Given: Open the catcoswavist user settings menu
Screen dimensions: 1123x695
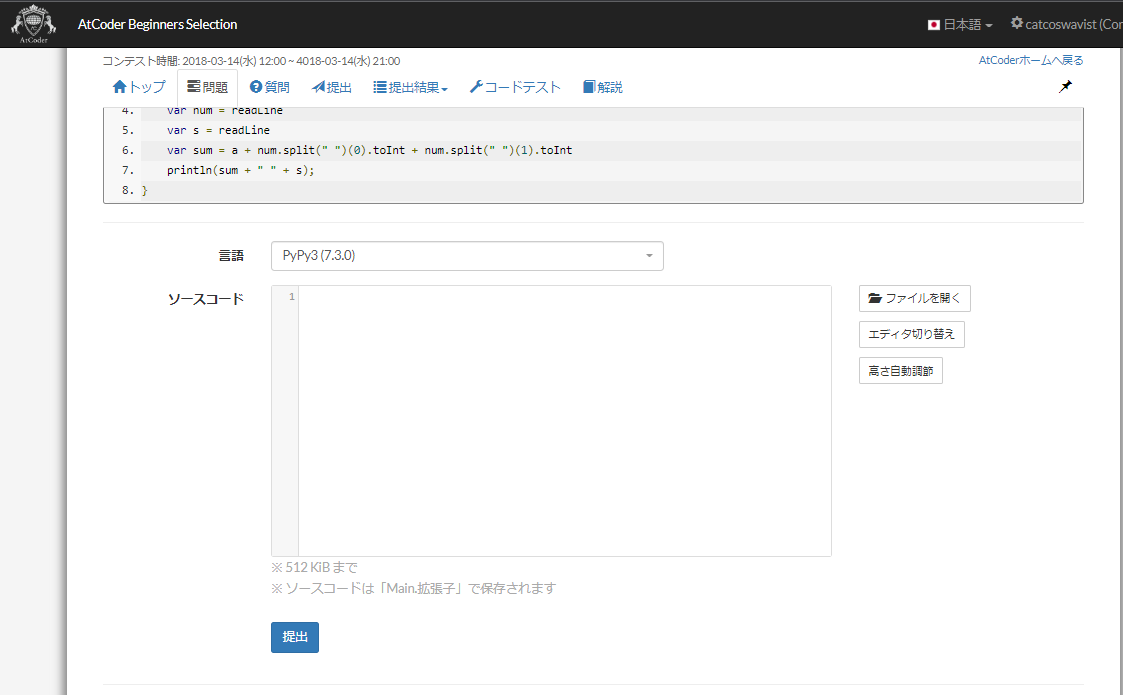Looking at the screenshot, I should click(1066, 24).
